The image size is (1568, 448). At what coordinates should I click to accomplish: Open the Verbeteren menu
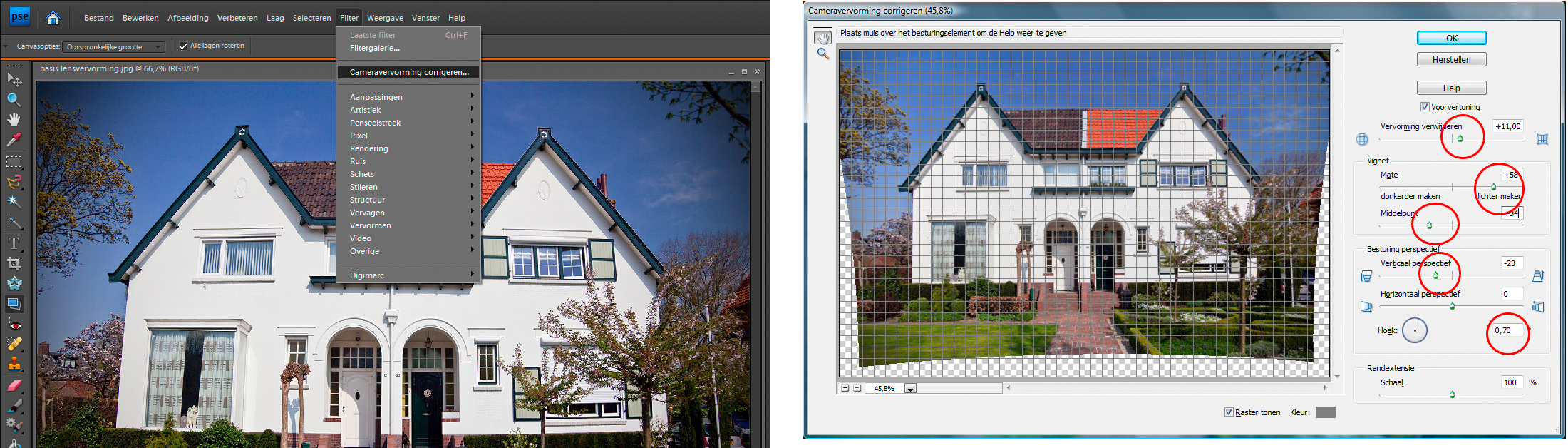(x=237, y=18)
